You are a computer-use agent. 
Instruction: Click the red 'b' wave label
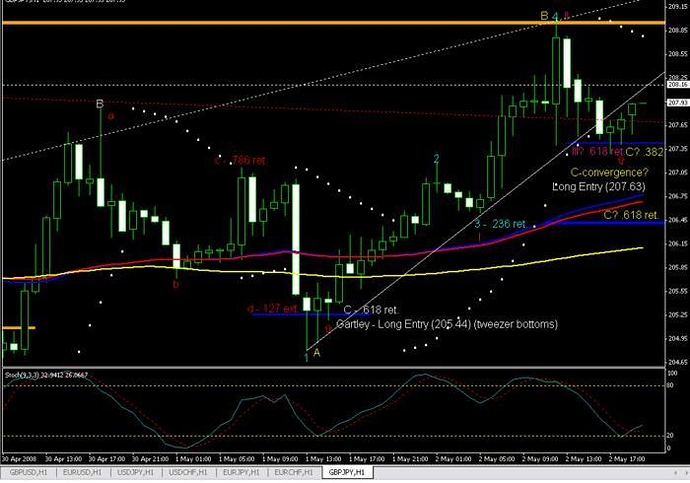click(x=176, y=284)
